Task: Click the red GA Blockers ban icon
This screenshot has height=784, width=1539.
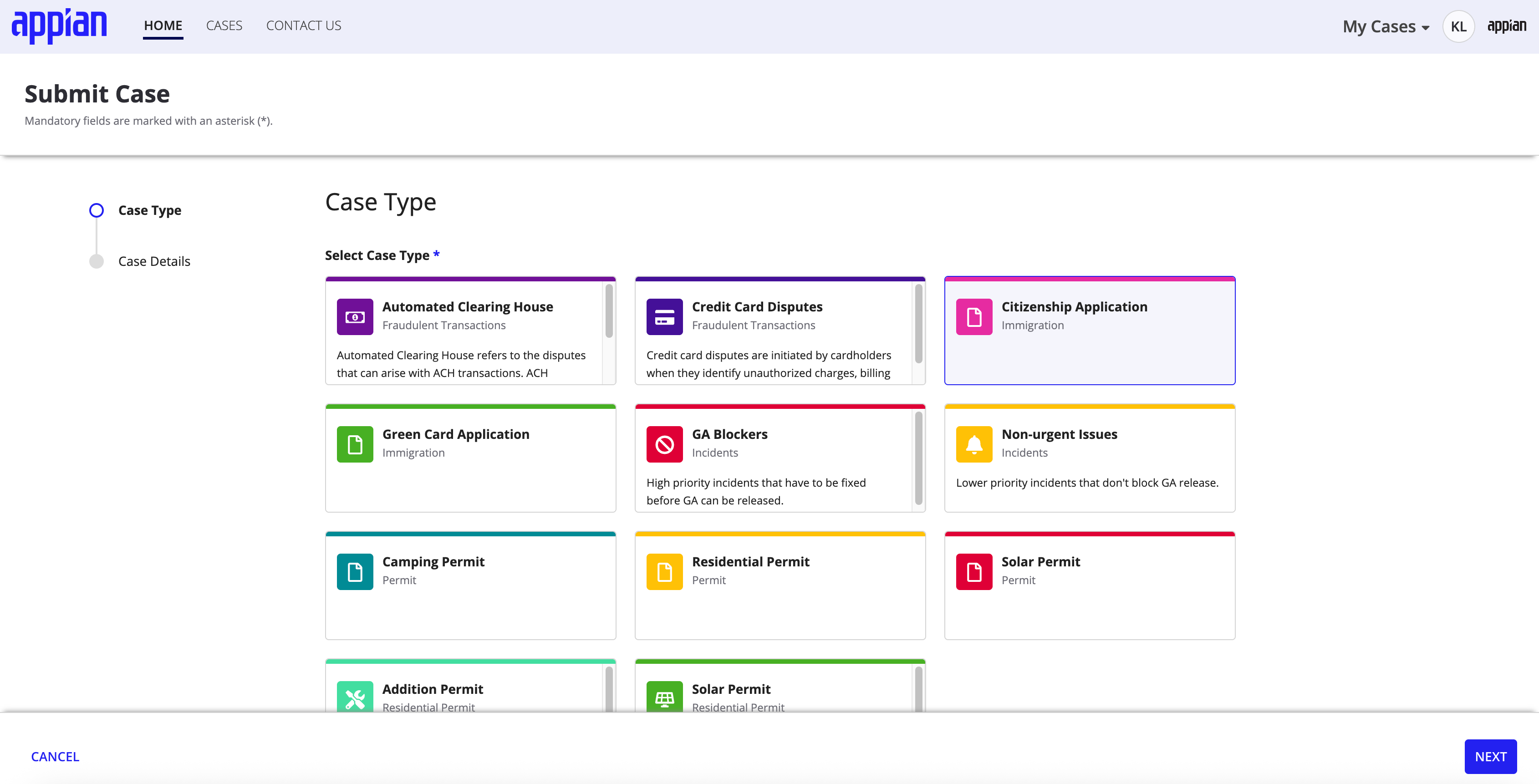Action: [x=664, y=444]
